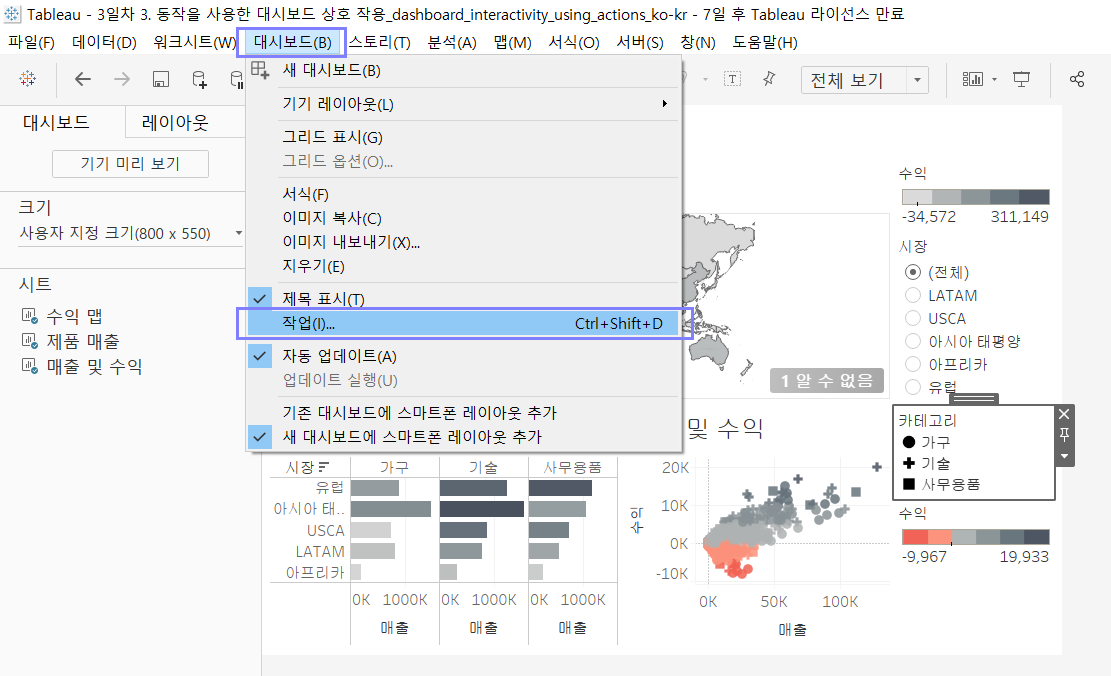Click the 매출 및 수익 sheet icon
1111x676 pixels.
tap(29, 366)
